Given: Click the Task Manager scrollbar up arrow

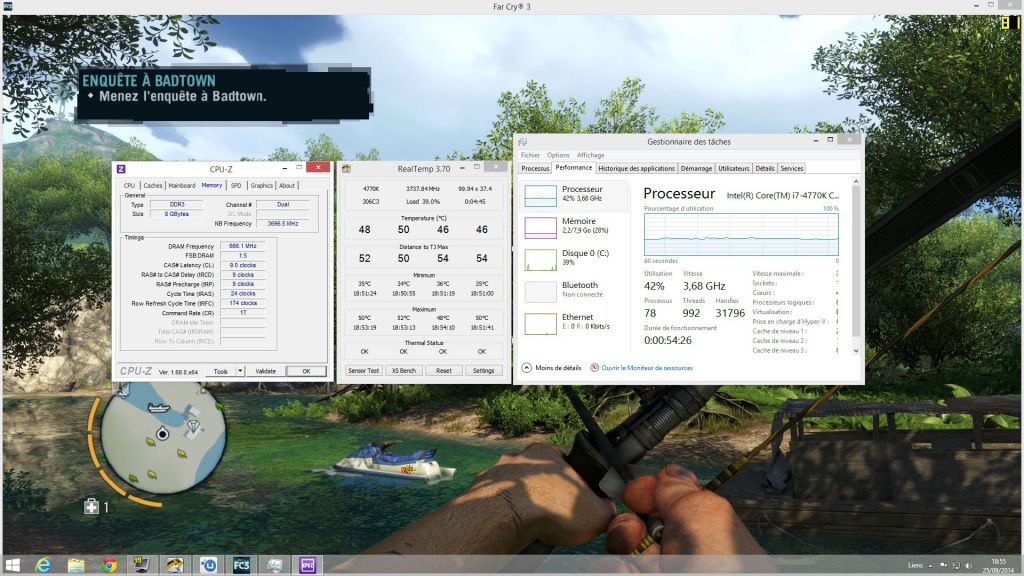Looking at the screenshot, I should point(856,182).
